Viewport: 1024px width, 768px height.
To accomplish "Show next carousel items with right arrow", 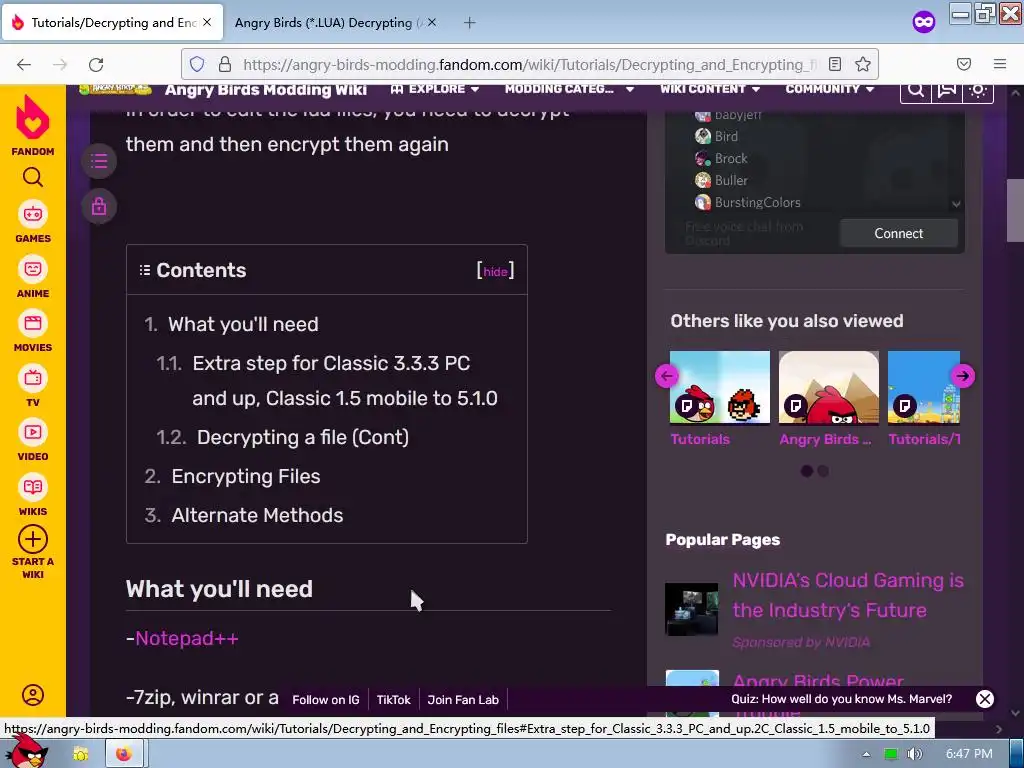I will [x=962, y=376].
